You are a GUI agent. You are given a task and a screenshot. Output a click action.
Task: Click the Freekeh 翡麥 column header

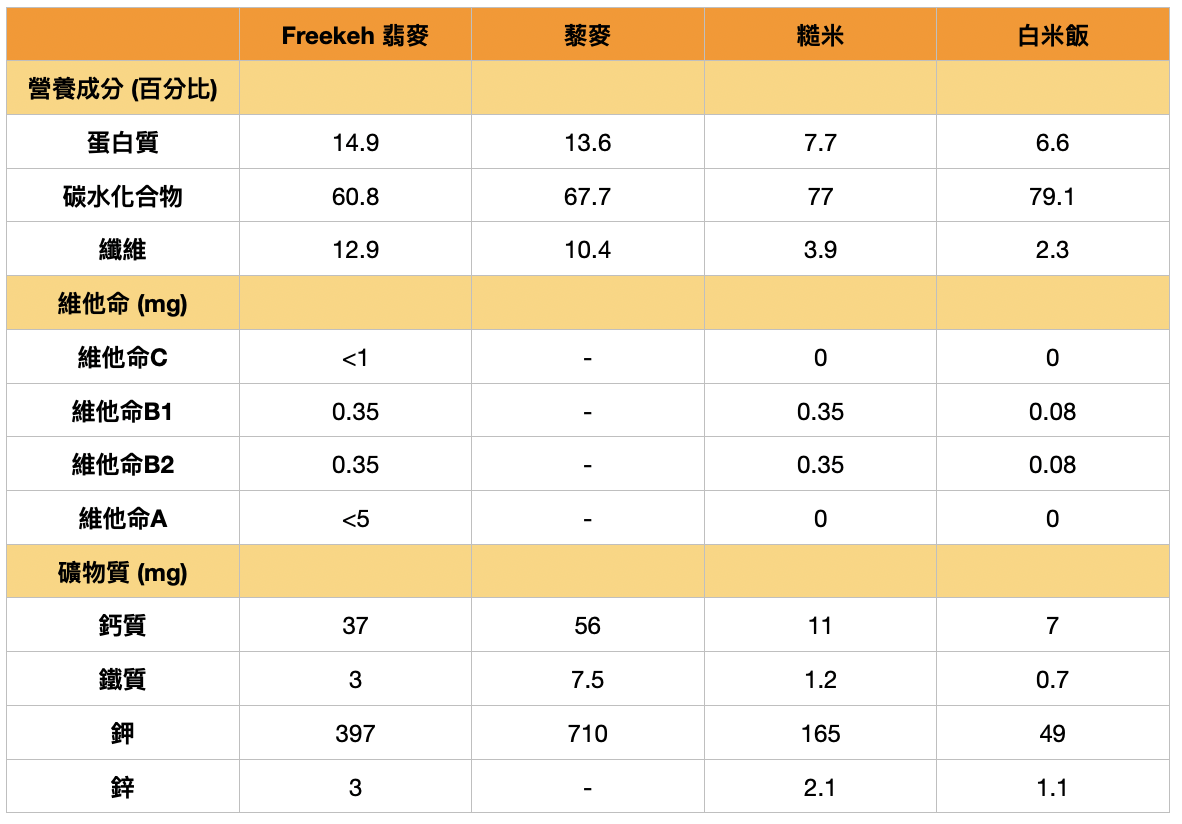click(x=355, y=36)
